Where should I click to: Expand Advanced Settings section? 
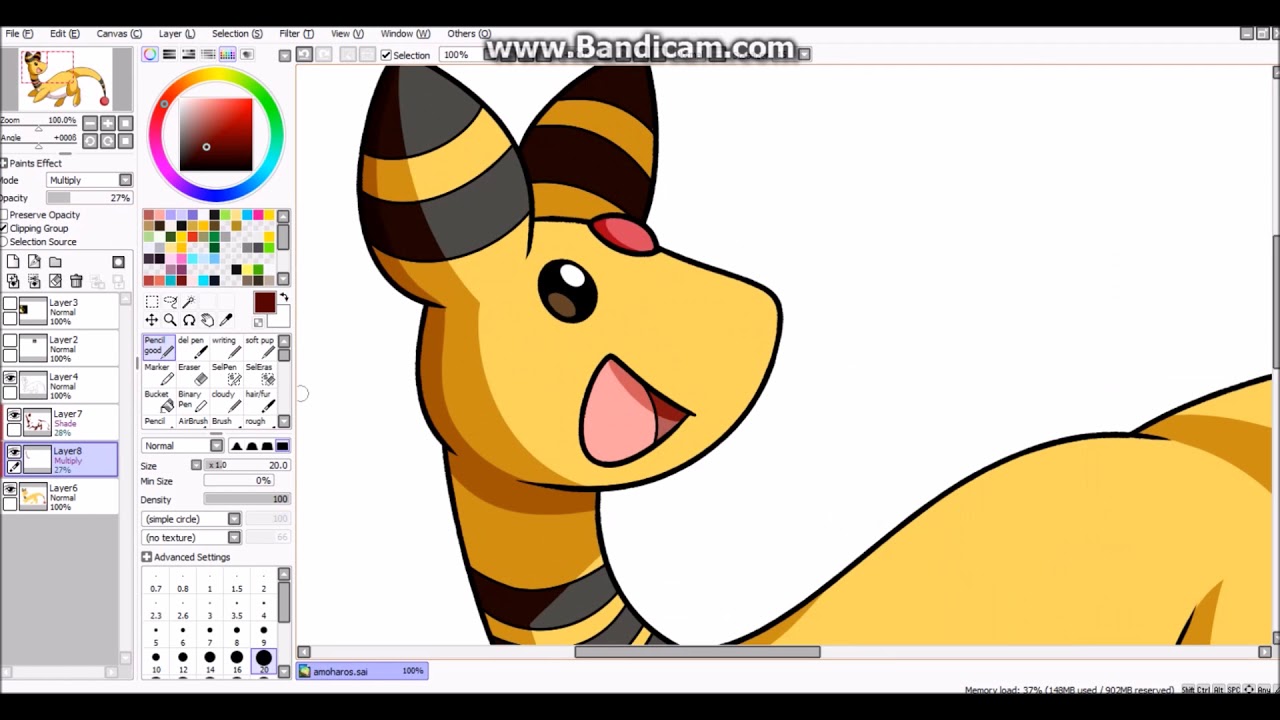tap(147, 557)
